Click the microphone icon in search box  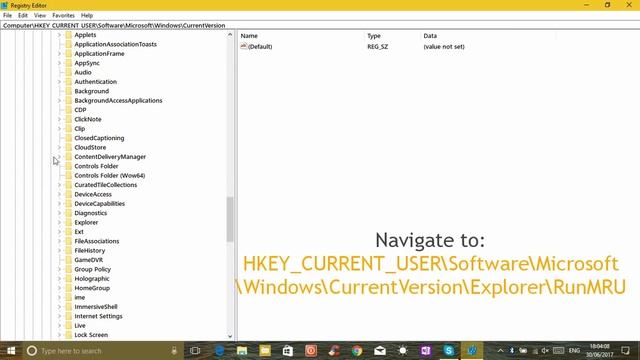[174, 351]
